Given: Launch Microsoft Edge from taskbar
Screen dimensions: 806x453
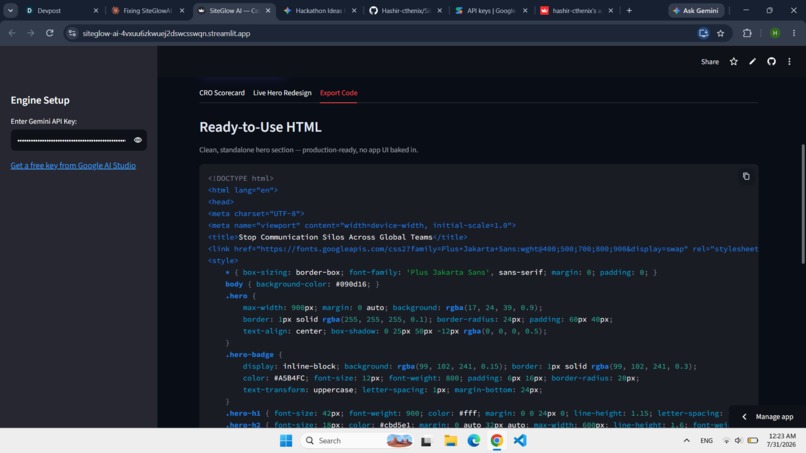Looking at the screenshot, I should (x=473, y=441).
